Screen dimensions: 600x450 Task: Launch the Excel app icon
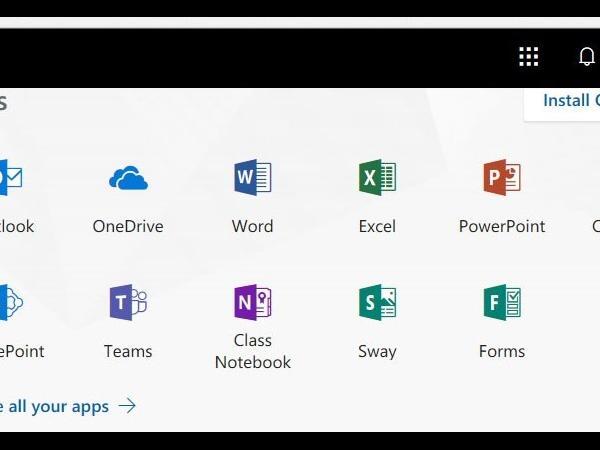coord(377,177)
